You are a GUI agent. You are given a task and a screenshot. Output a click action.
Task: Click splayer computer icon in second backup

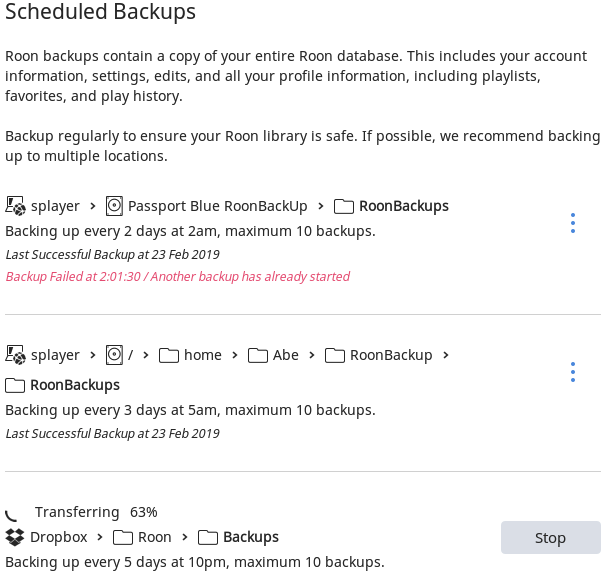click(x=15, y=355)
